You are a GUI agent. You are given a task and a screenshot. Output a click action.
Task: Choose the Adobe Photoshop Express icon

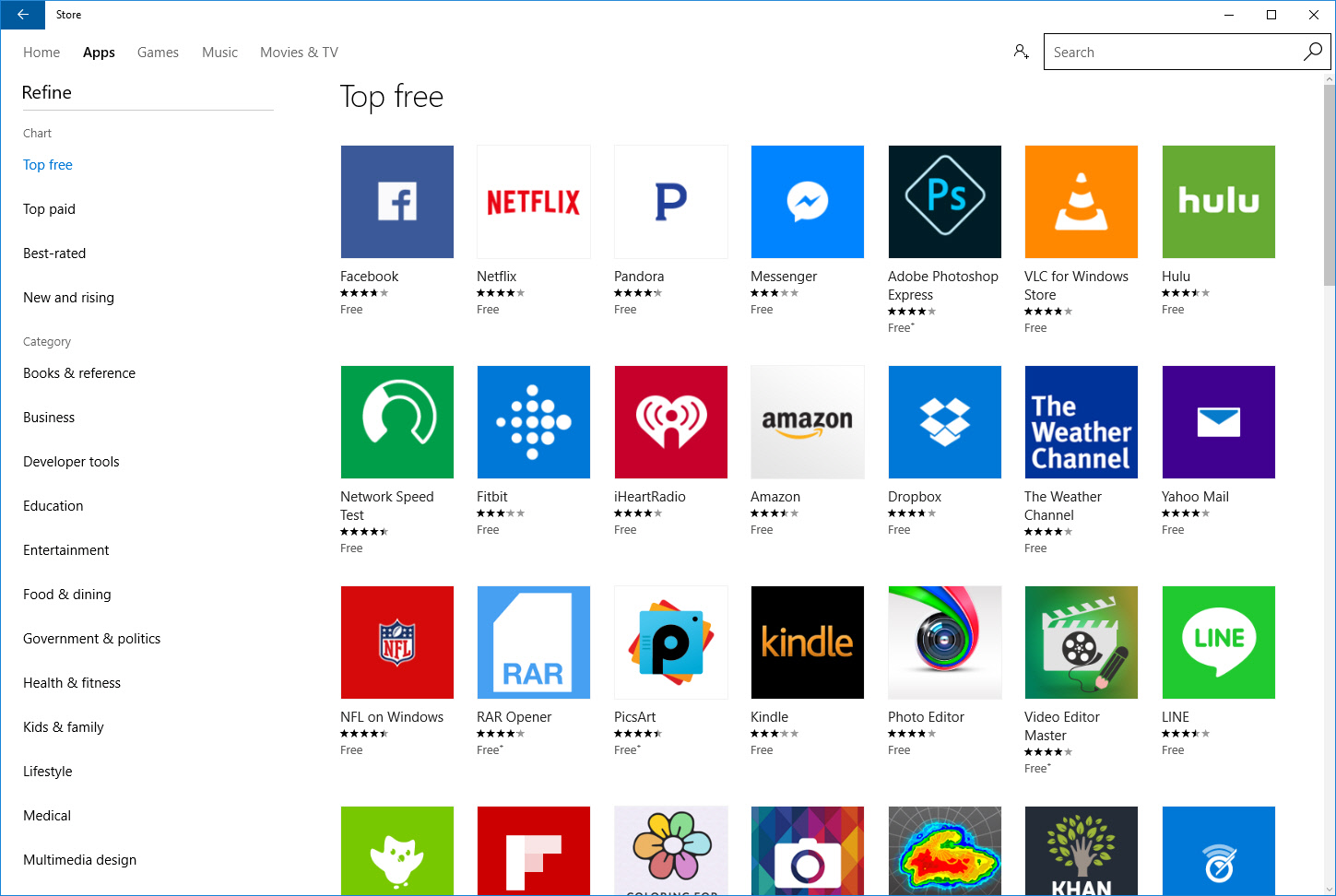tap(945, 202)
